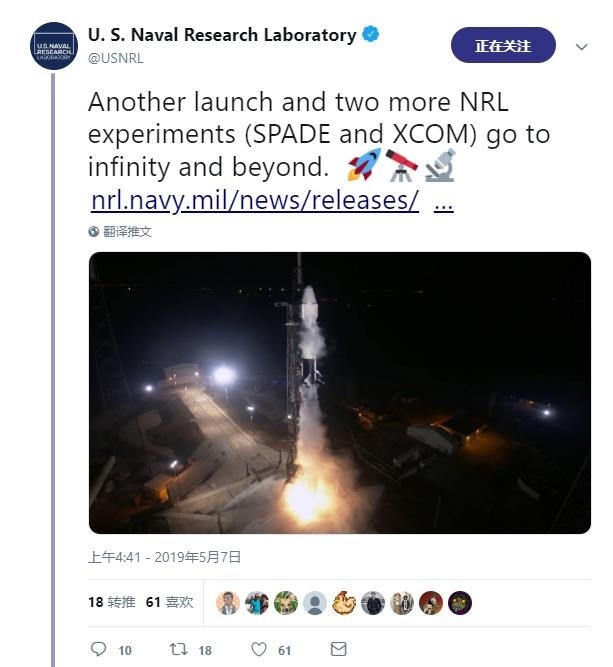
Task: Open the rocket launch photo
Action: [339, 392]
